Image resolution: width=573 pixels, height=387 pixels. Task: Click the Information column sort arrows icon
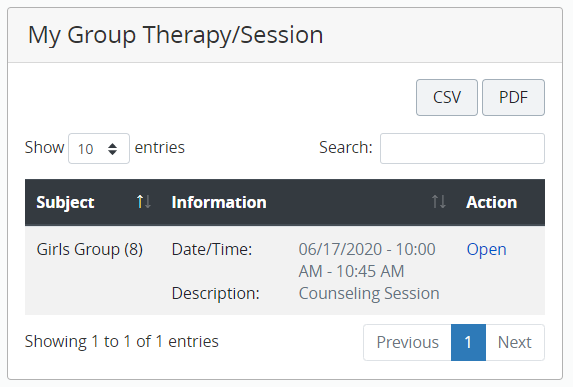coord(439,202)
